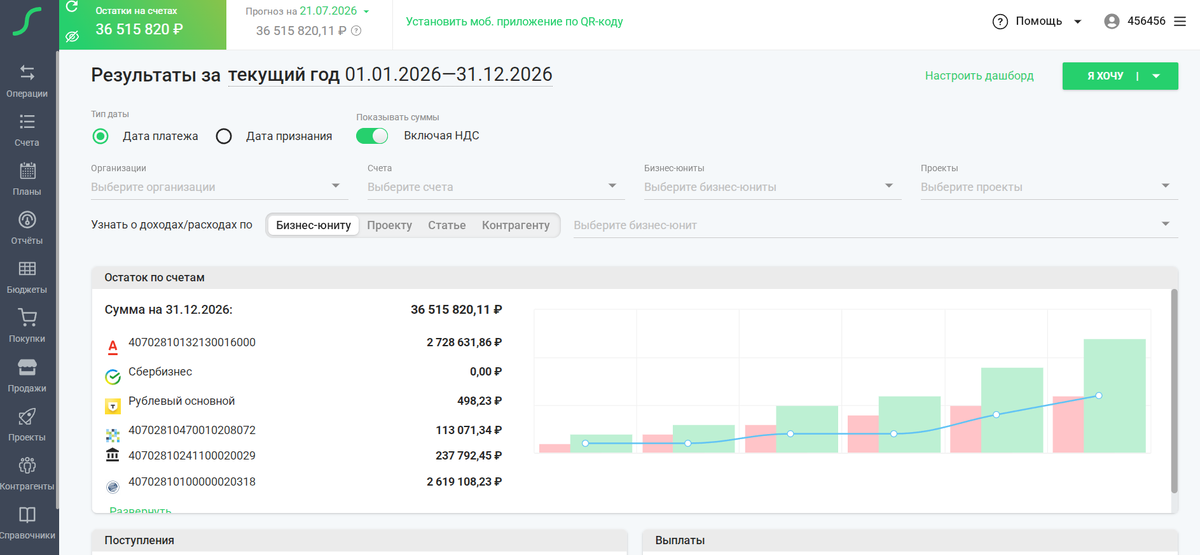Open the Проекты rocket icon
The image size is (1200, 555).
(27, 417)
